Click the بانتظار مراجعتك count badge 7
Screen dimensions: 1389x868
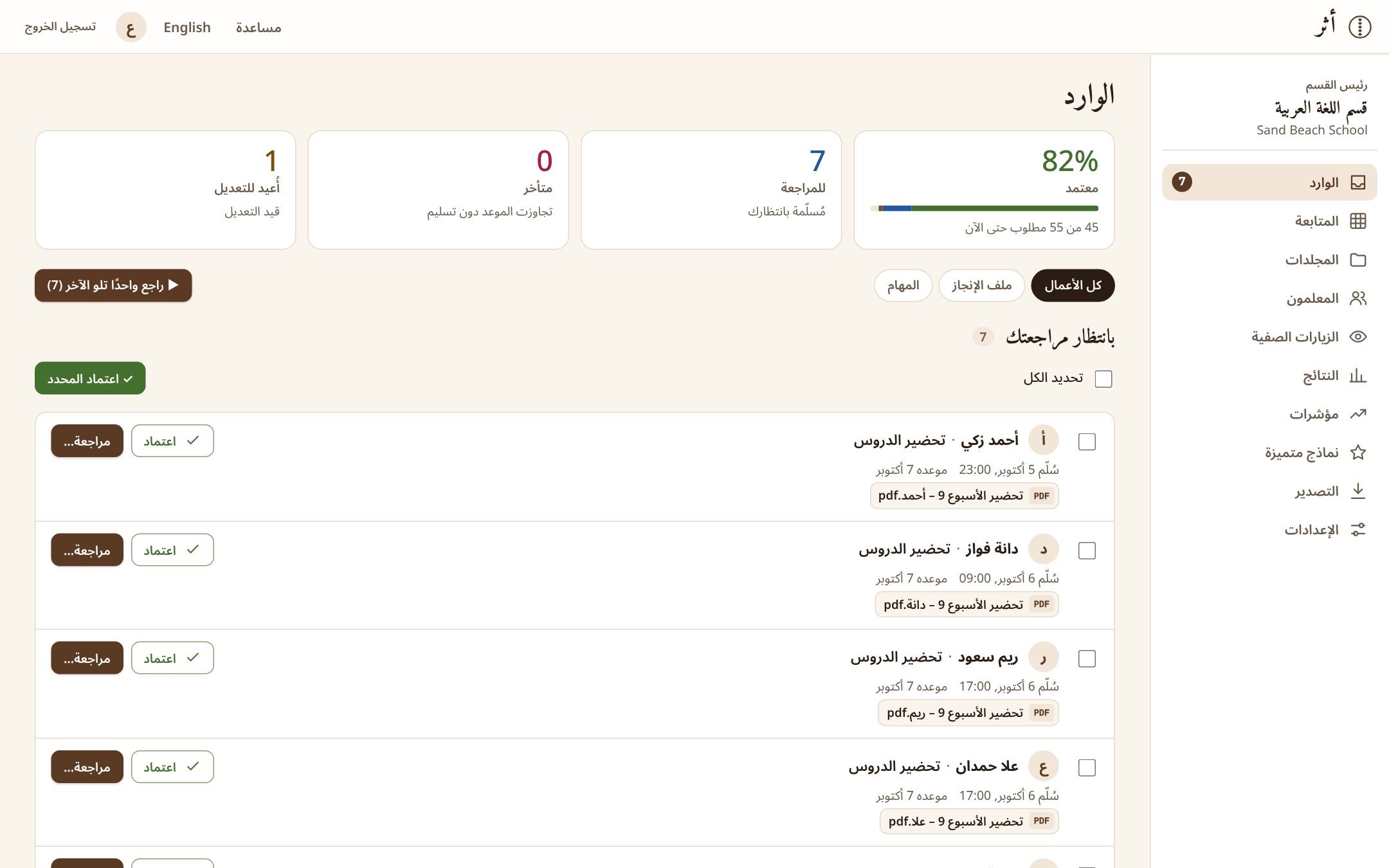click(x=983, y=337)
